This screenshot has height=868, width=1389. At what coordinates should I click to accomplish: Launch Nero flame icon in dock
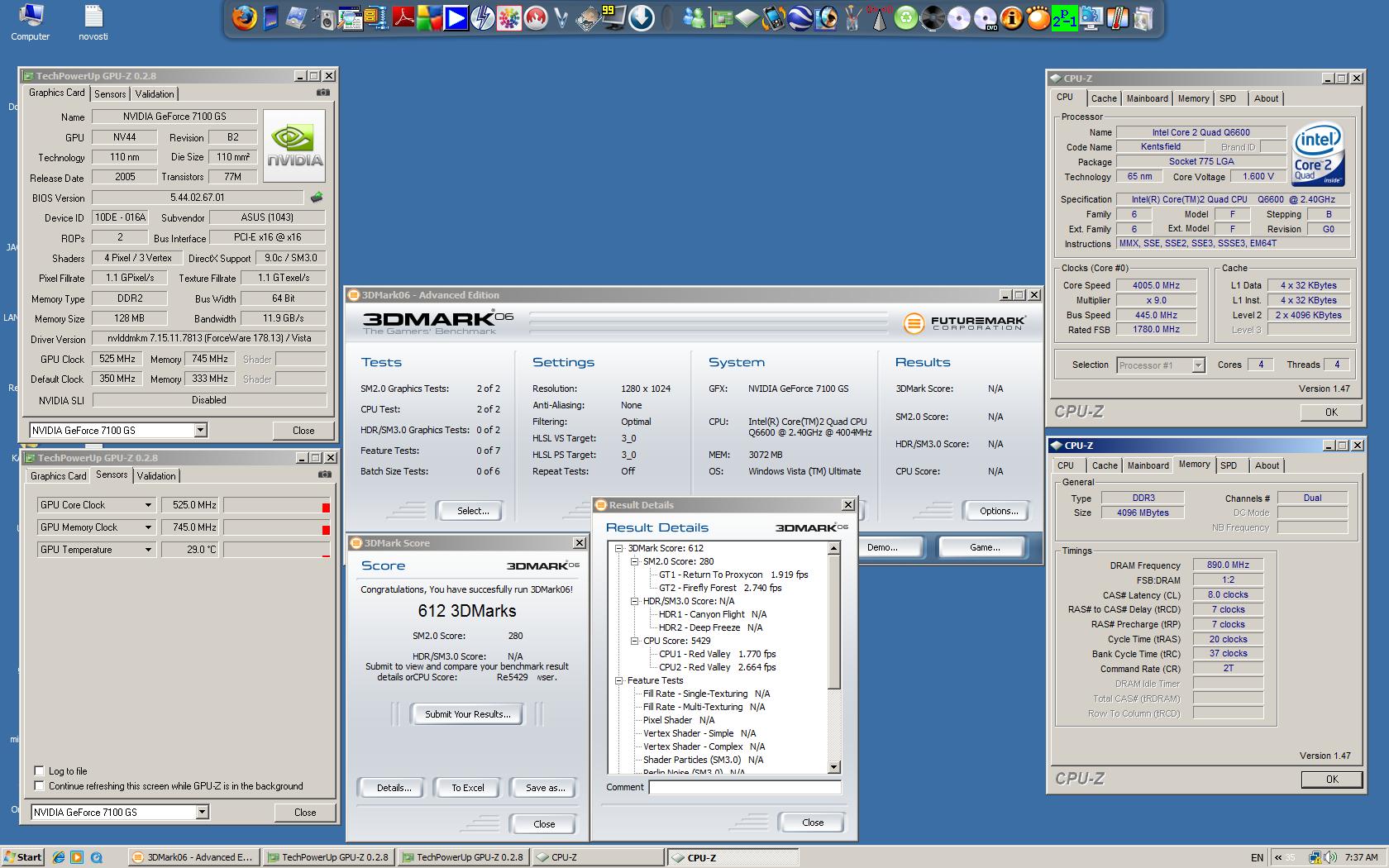click(x=536, y=18)
